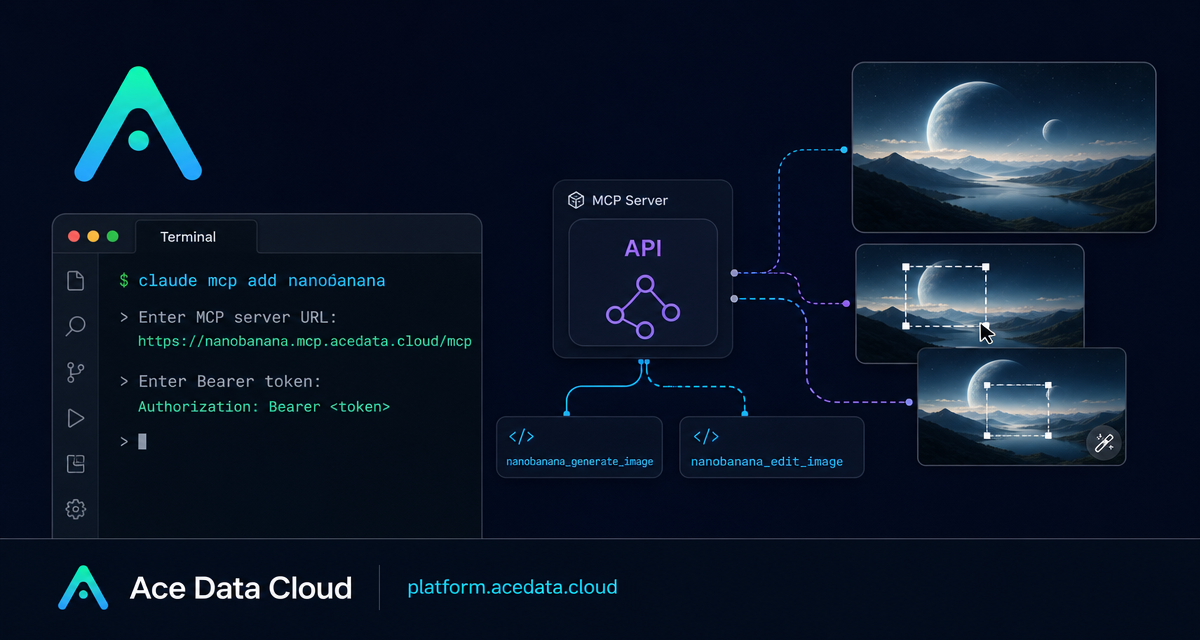Place the cursor at the terminal prompt block
This screenshot has height=640, width=1200.
(142, 441)
